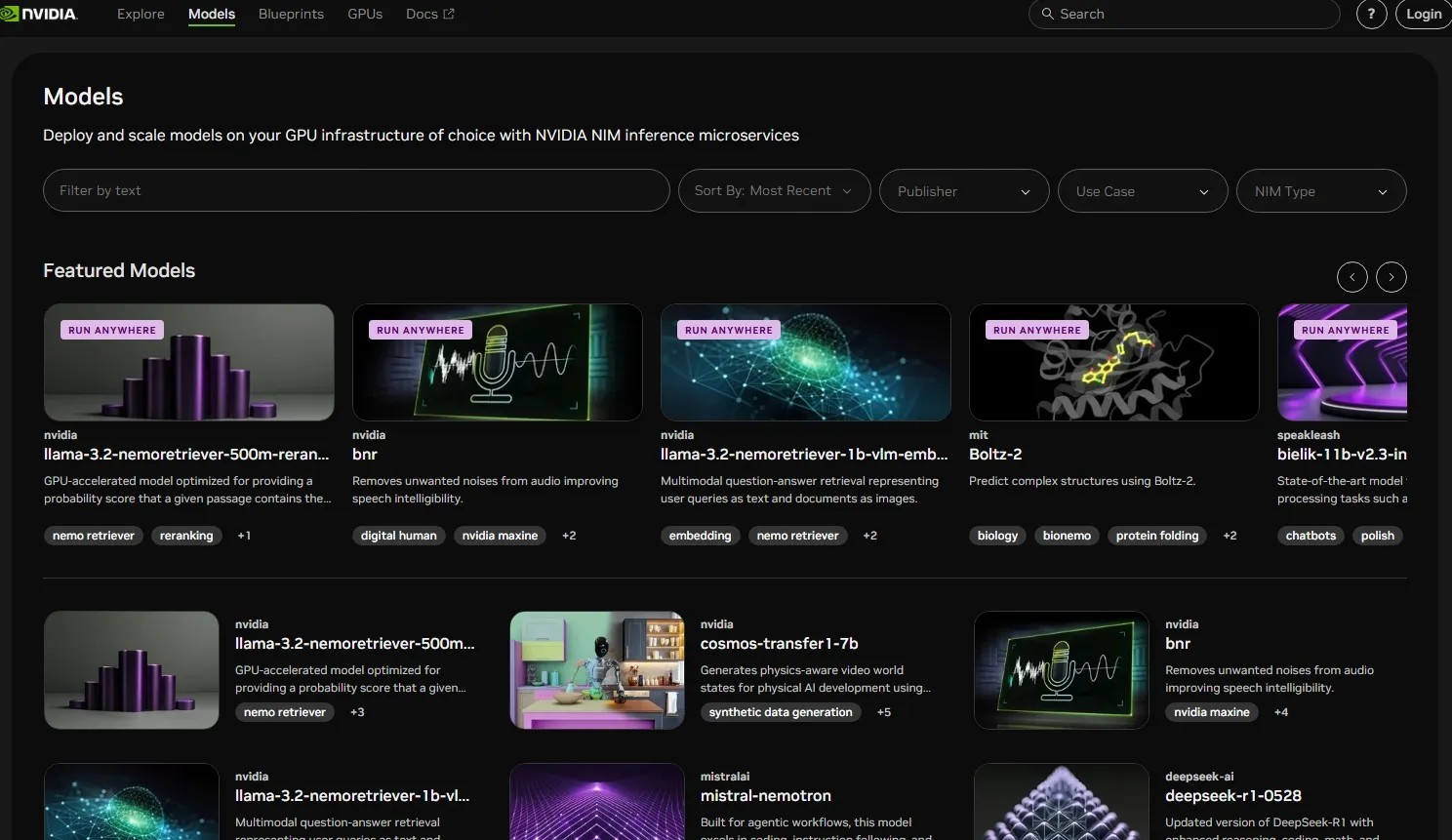
Task: Open the featured bnr model title
Action: (x=365, y=455)
